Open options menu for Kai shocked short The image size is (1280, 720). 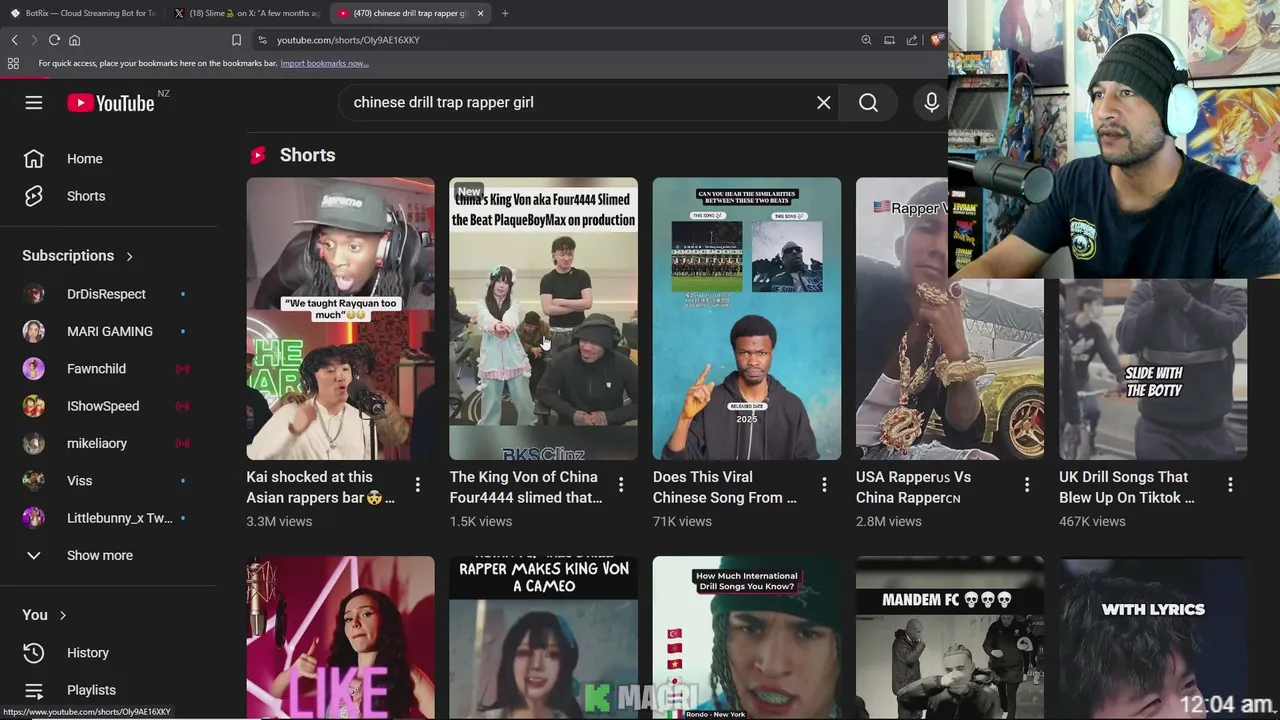click(x=418, y=485)
